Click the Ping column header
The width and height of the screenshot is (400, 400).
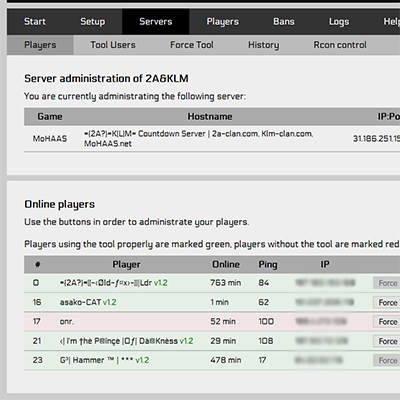(x=268, y=265)
